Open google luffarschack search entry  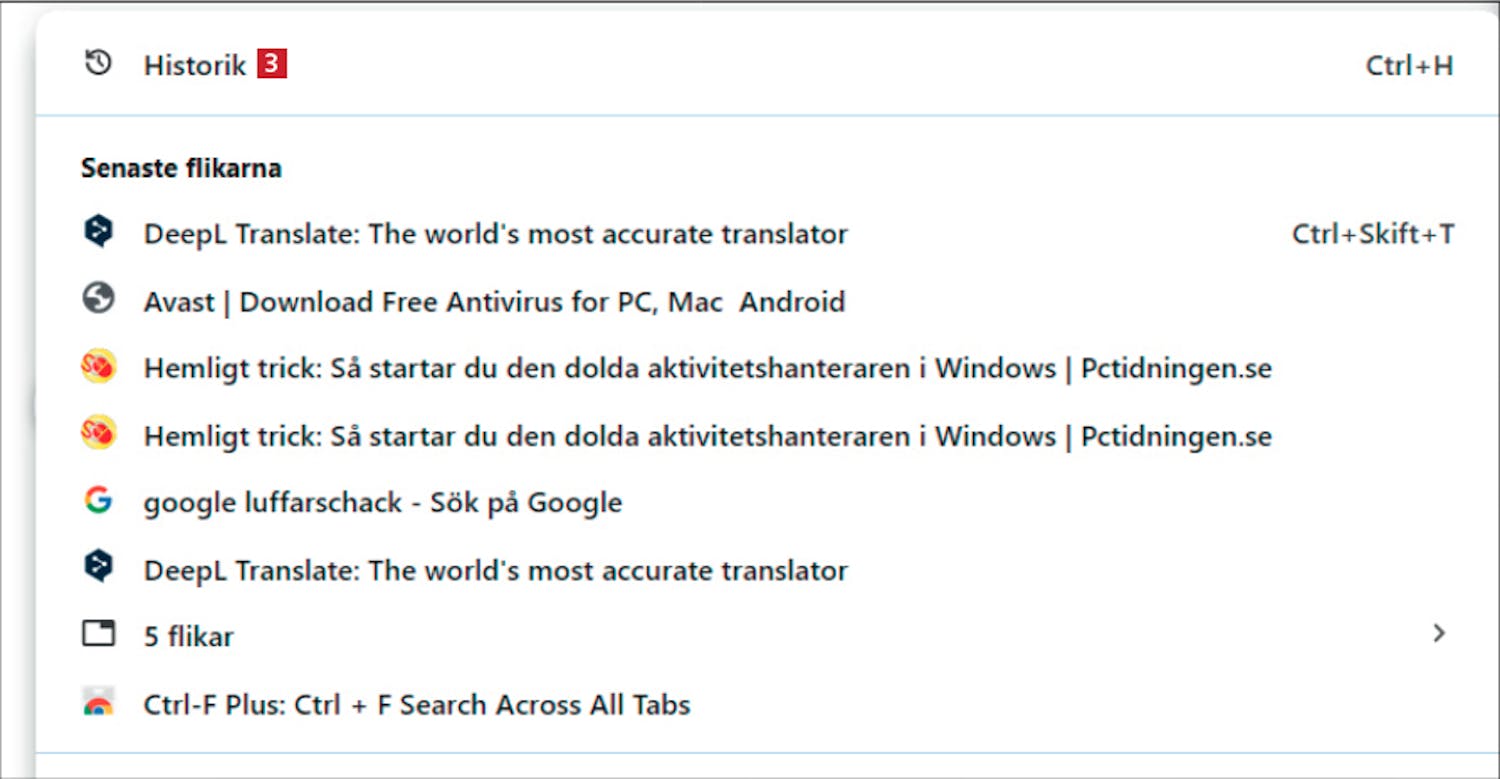767,502
